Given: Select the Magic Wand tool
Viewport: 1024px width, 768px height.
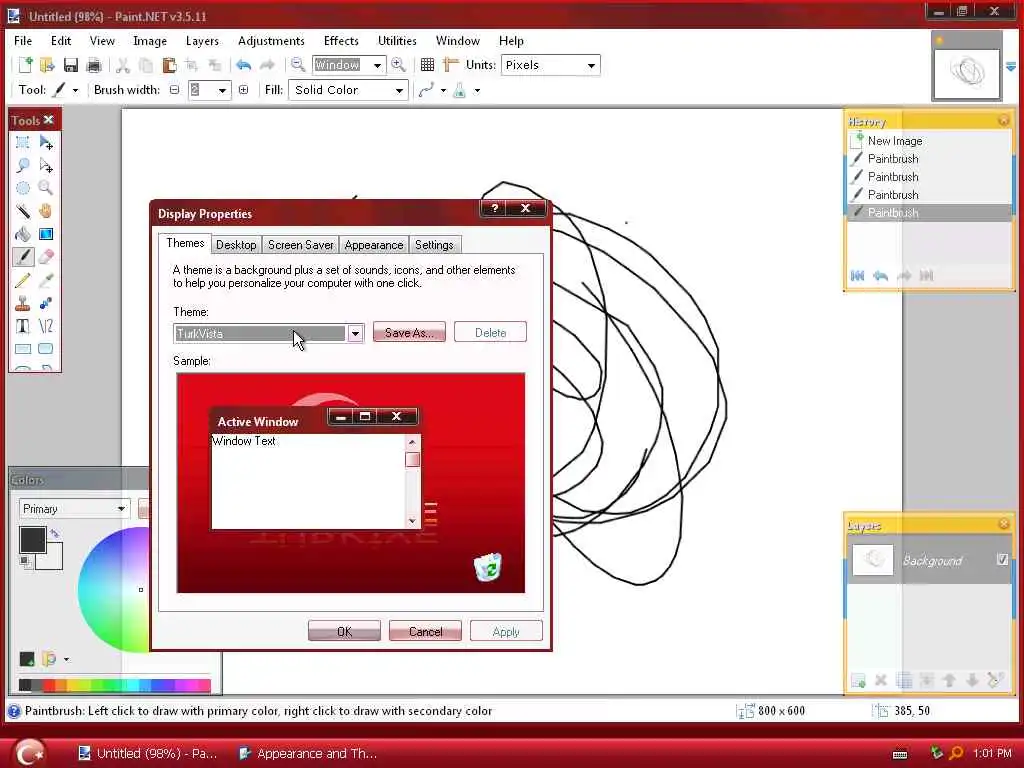Looking at the screenshot, I should [x=23, y=211].
